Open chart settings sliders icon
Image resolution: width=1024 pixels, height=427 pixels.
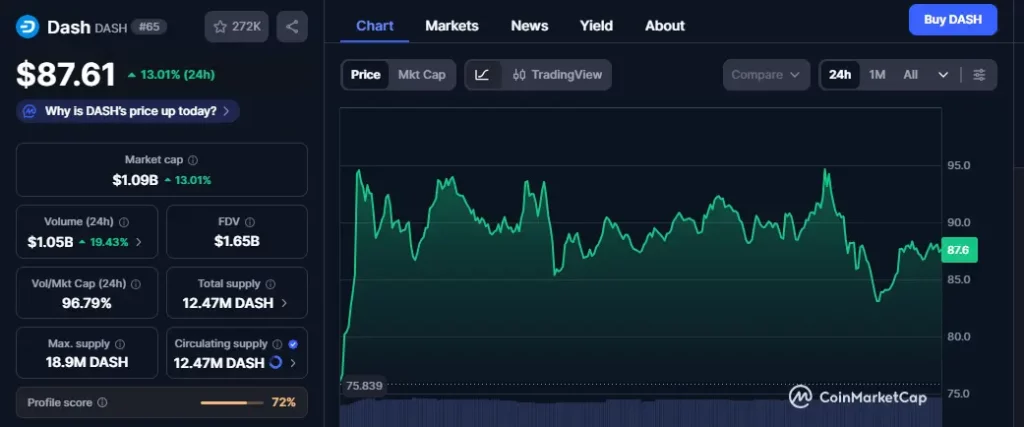[x=979, y=75]
